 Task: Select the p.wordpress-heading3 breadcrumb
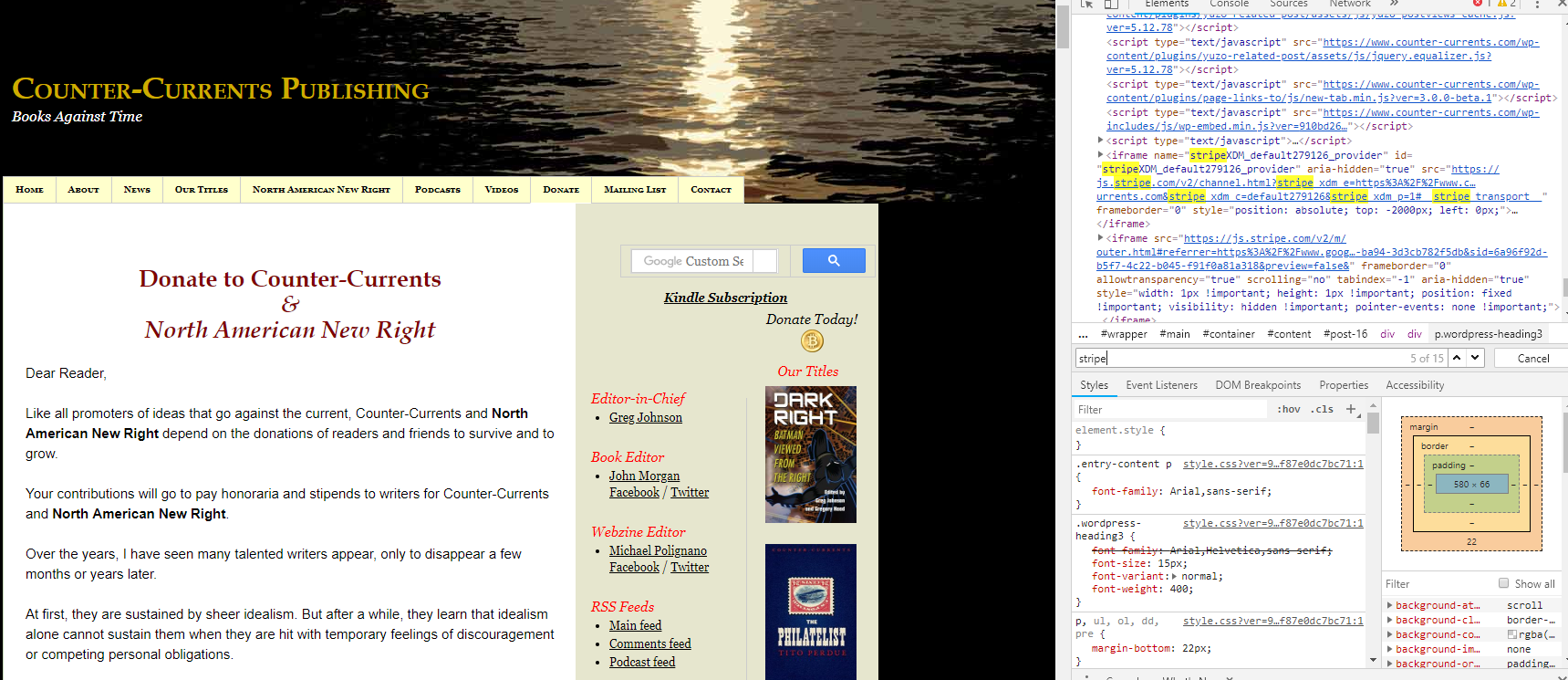point(1489,334)
